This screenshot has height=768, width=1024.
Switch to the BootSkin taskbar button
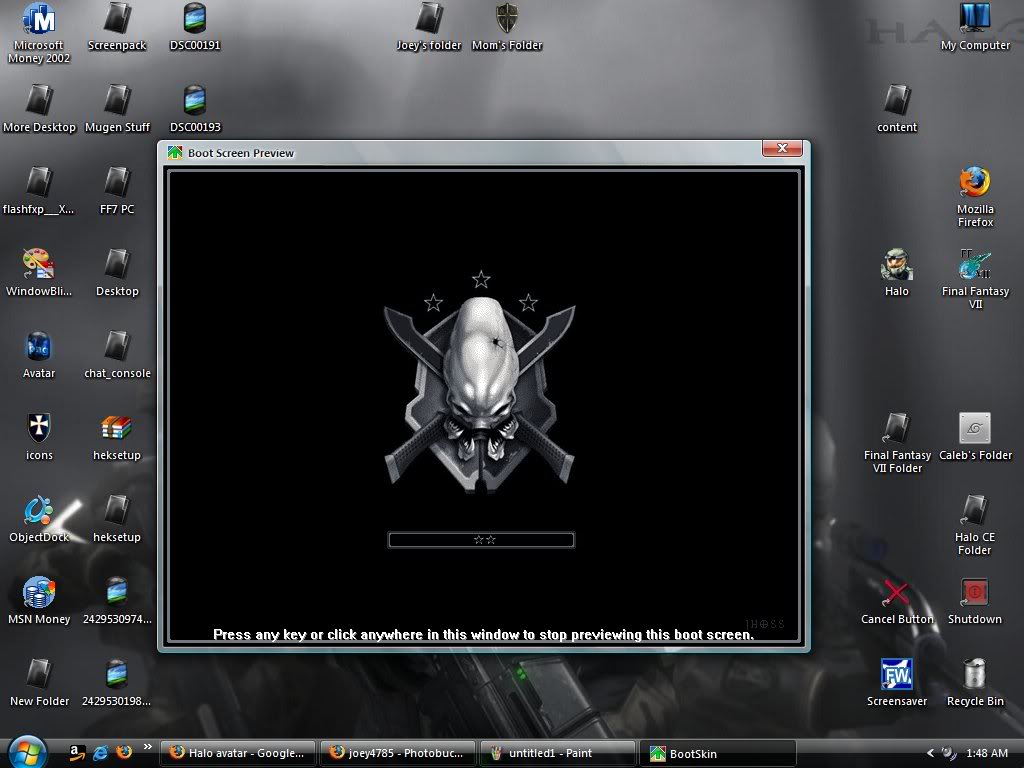point(717,753)
